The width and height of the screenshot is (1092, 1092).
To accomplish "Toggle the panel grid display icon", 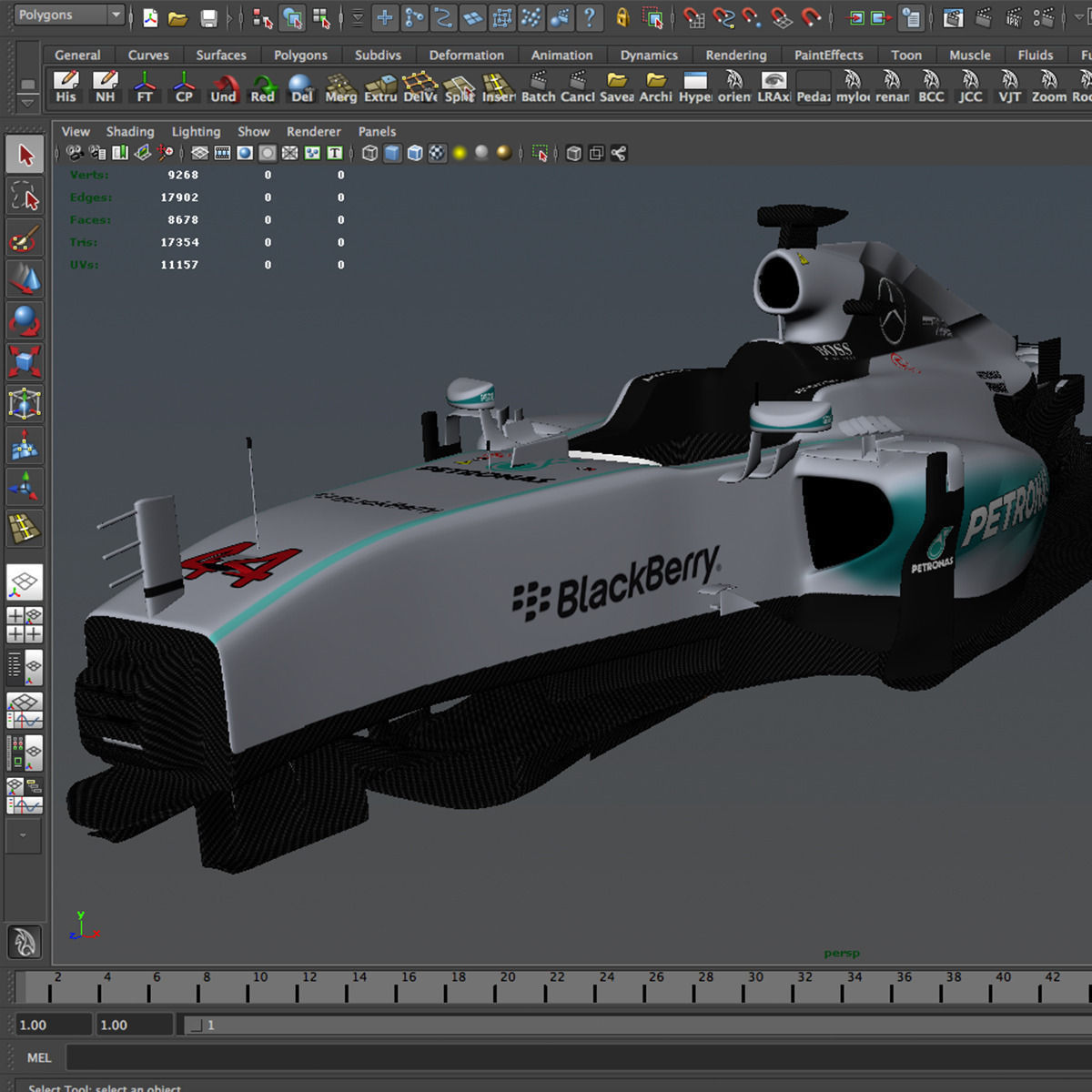I will tap(199, 153).
